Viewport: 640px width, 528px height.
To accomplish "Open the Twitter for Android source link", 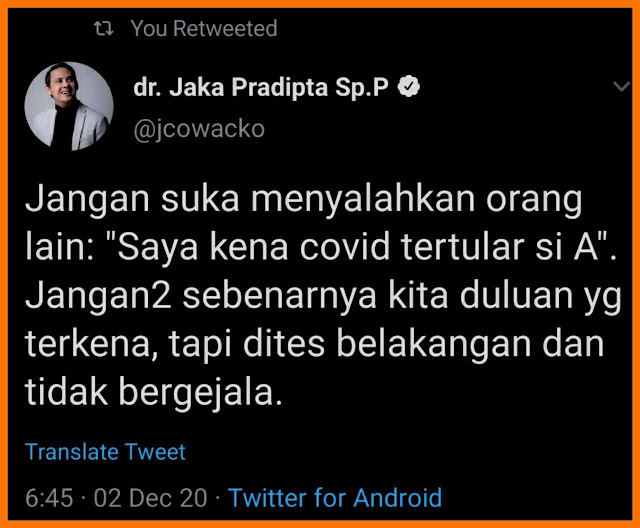I will 335,498.
